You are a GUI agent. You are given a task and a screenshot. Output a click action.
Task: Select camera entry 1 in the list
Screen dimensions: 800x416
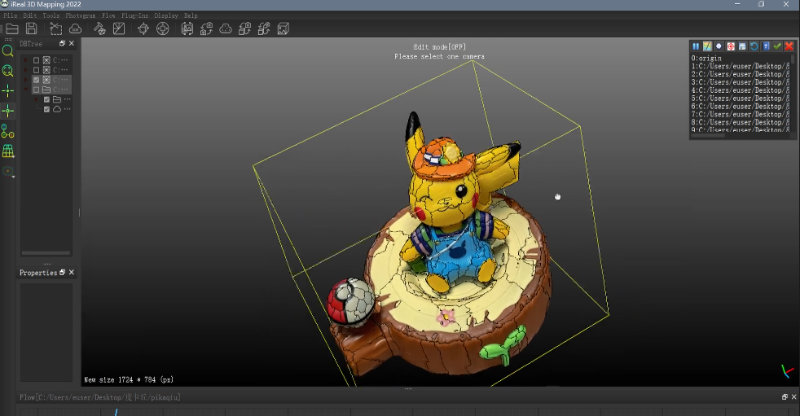click(x=740, y=66)
